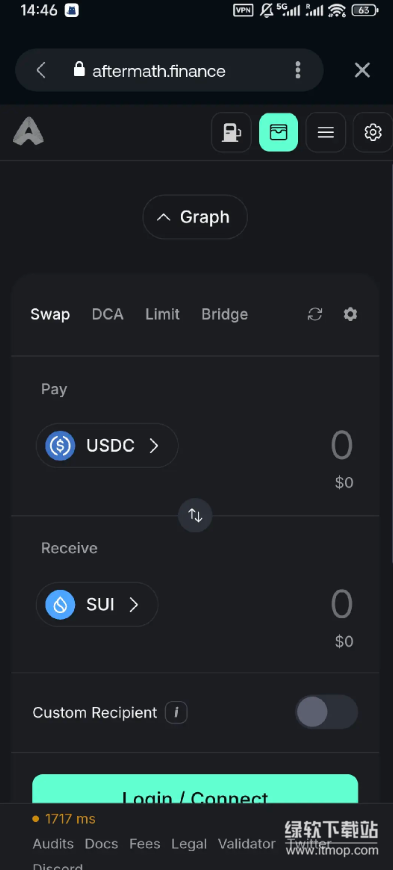Swap Pay and Receive tokens arrow
The image size is (393, 870).
(x=195, y=515)
